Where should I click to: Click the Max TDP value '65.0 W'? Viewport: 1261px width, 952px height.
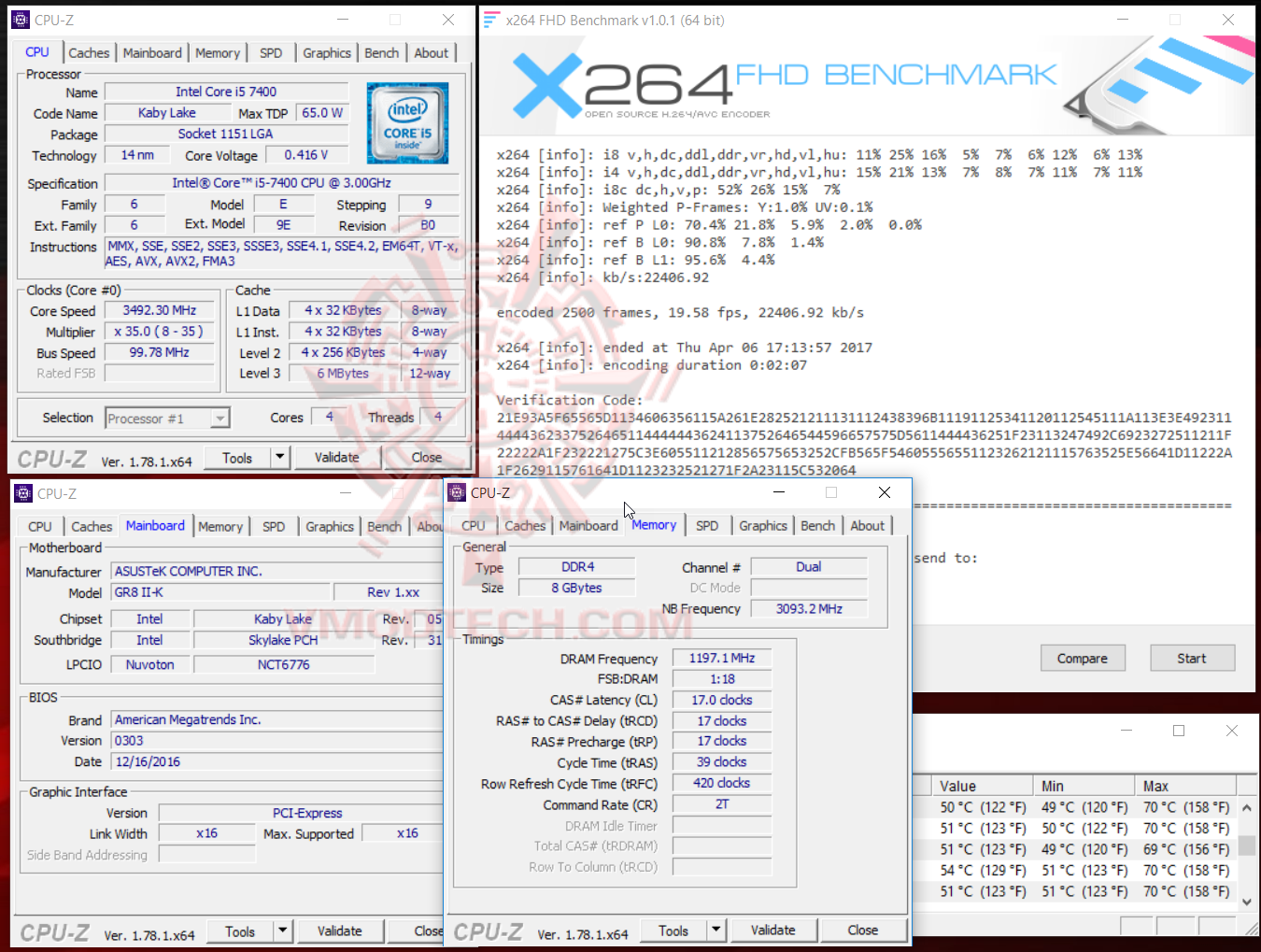(x=322, y=112)
